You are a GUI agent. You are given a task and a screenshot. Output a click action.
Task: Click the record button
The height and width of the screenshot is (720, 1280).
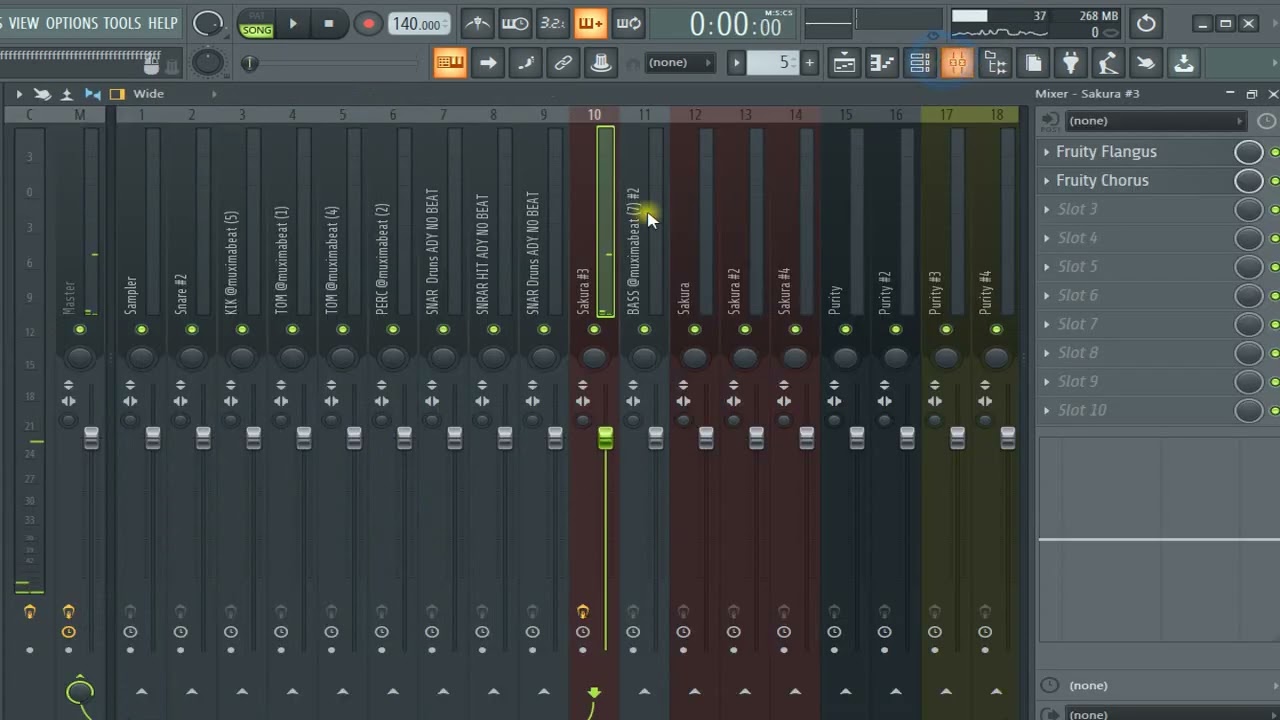point(368,24)
